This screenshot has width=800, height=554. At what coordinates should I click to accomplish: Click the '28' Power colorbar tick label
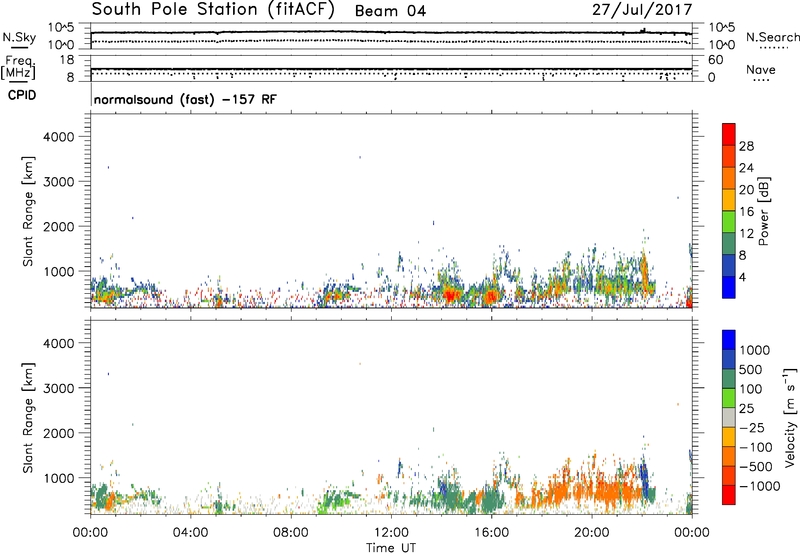(746, 146)
